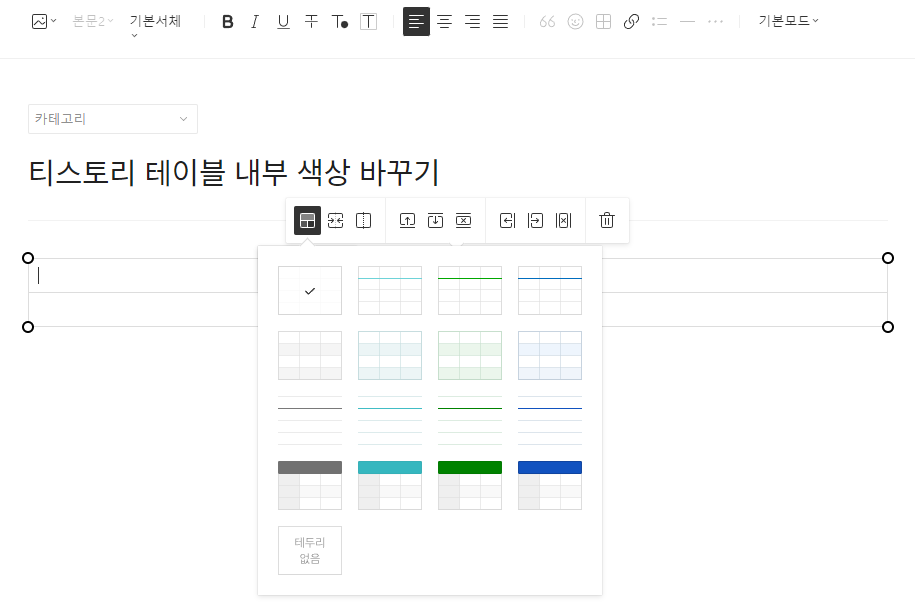This screenshot has width=915, height=615.
Task: Choose the blue striped table style
Action: (x=550, y=355)
